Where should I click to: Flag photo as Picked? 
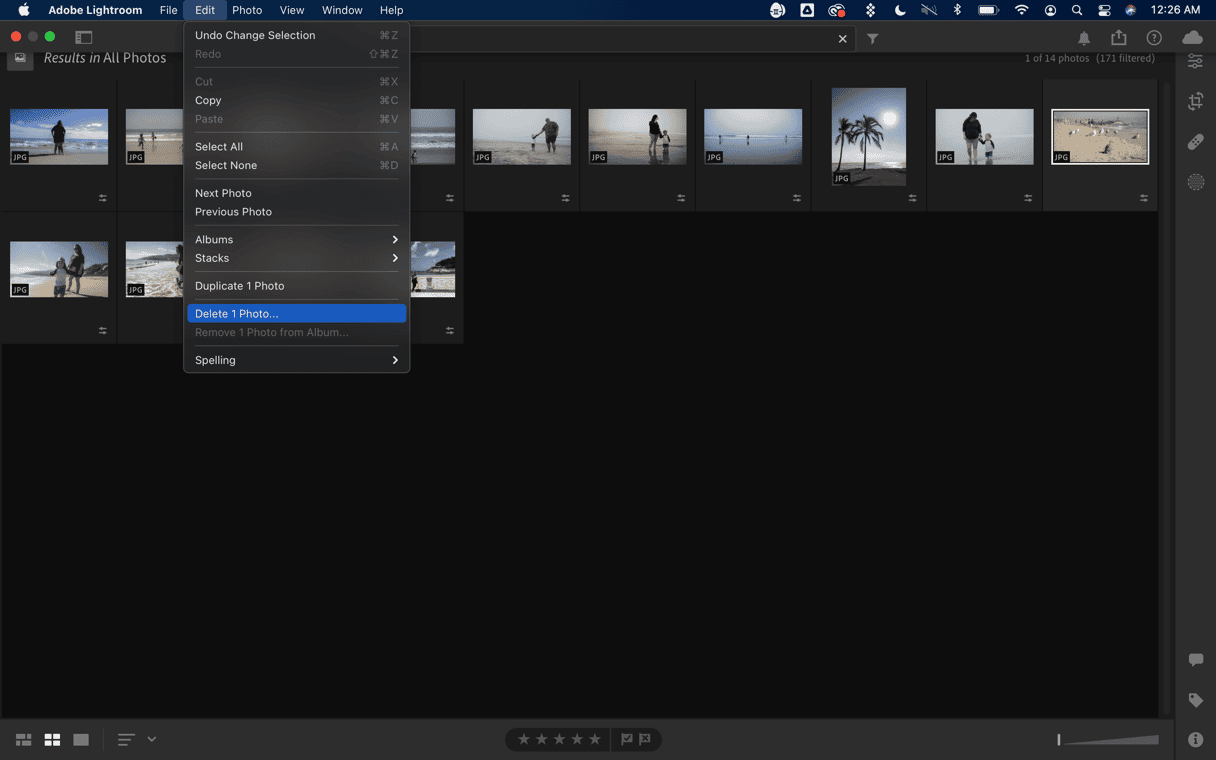click(627, 739)
